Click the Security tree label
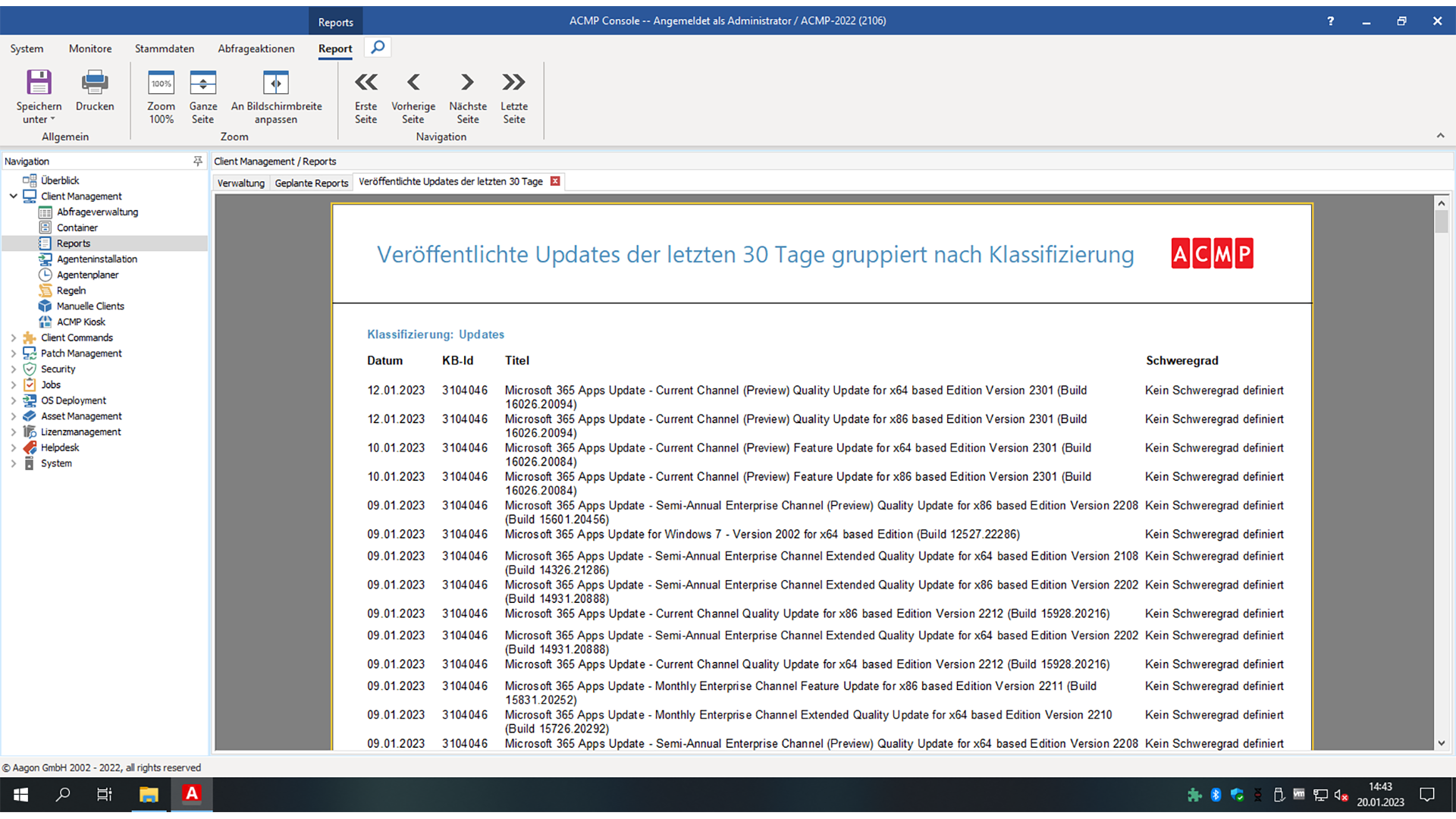Screen dimensions: 1456x819 [x=58, y=369]
